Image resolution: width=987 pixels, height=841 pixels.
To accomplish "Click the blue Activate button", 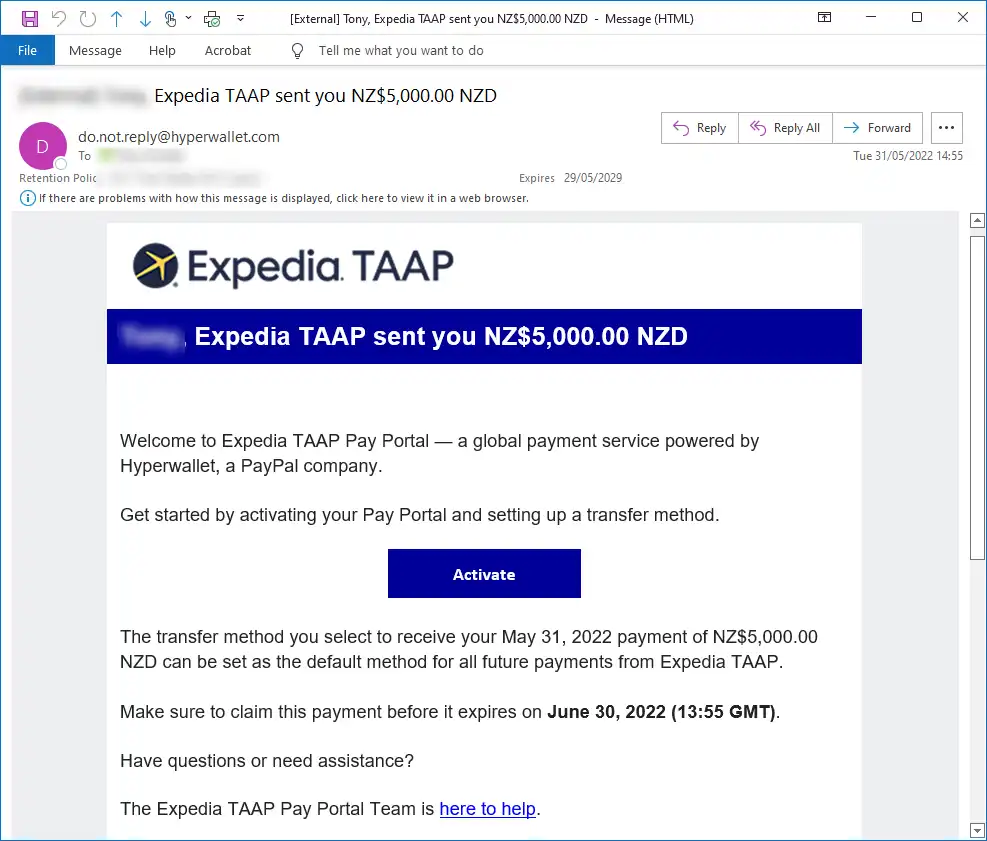I will (484, 573).
